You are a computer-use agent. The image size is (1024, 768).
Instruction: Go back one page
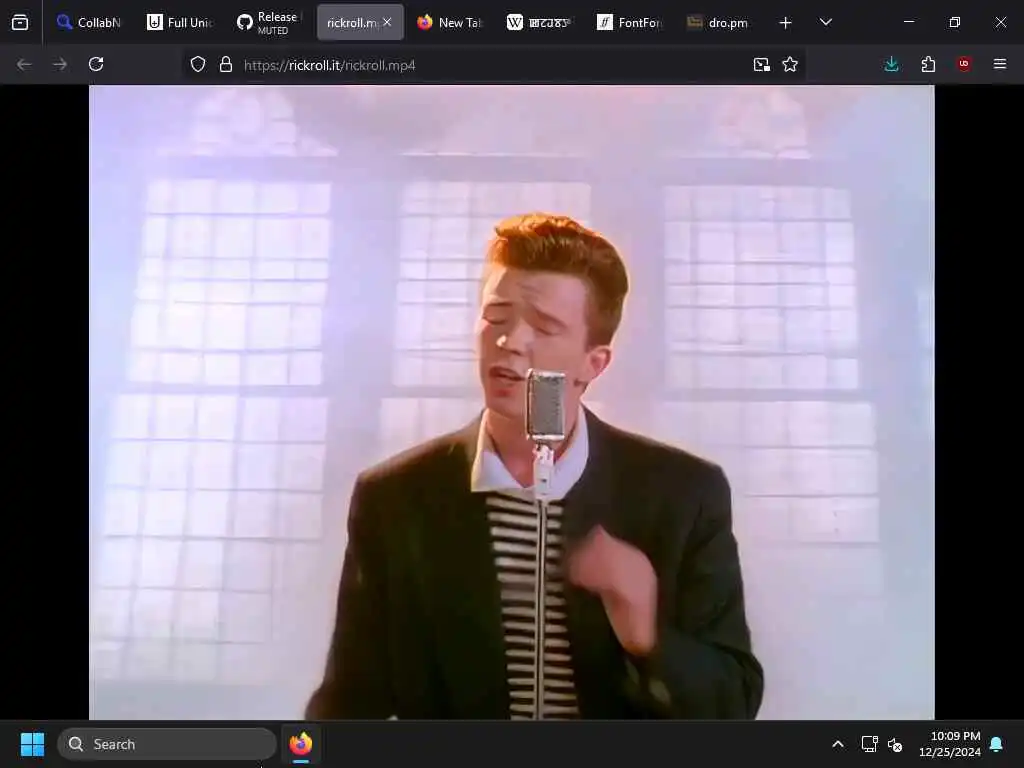[x=24, y=64]
